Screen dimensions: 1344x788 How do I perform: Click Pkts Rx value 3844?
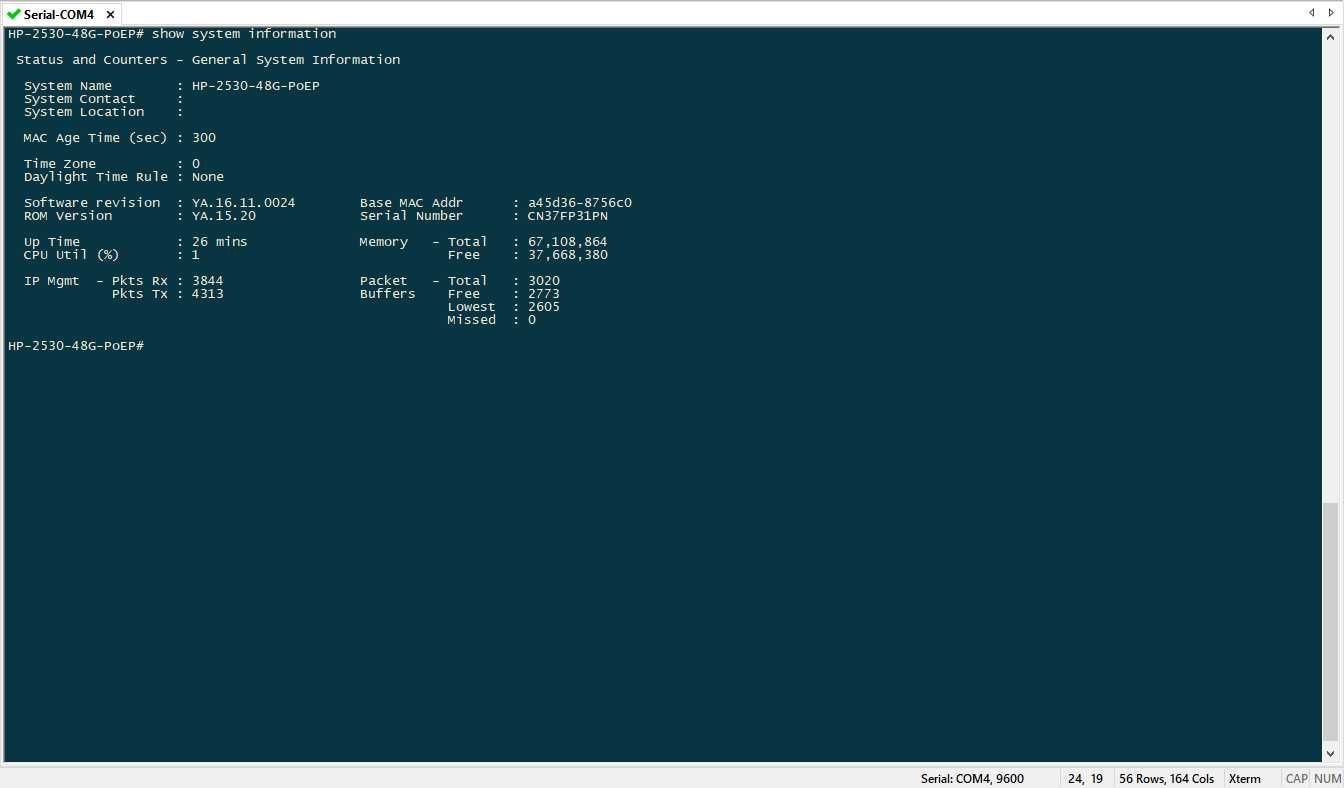208,281
